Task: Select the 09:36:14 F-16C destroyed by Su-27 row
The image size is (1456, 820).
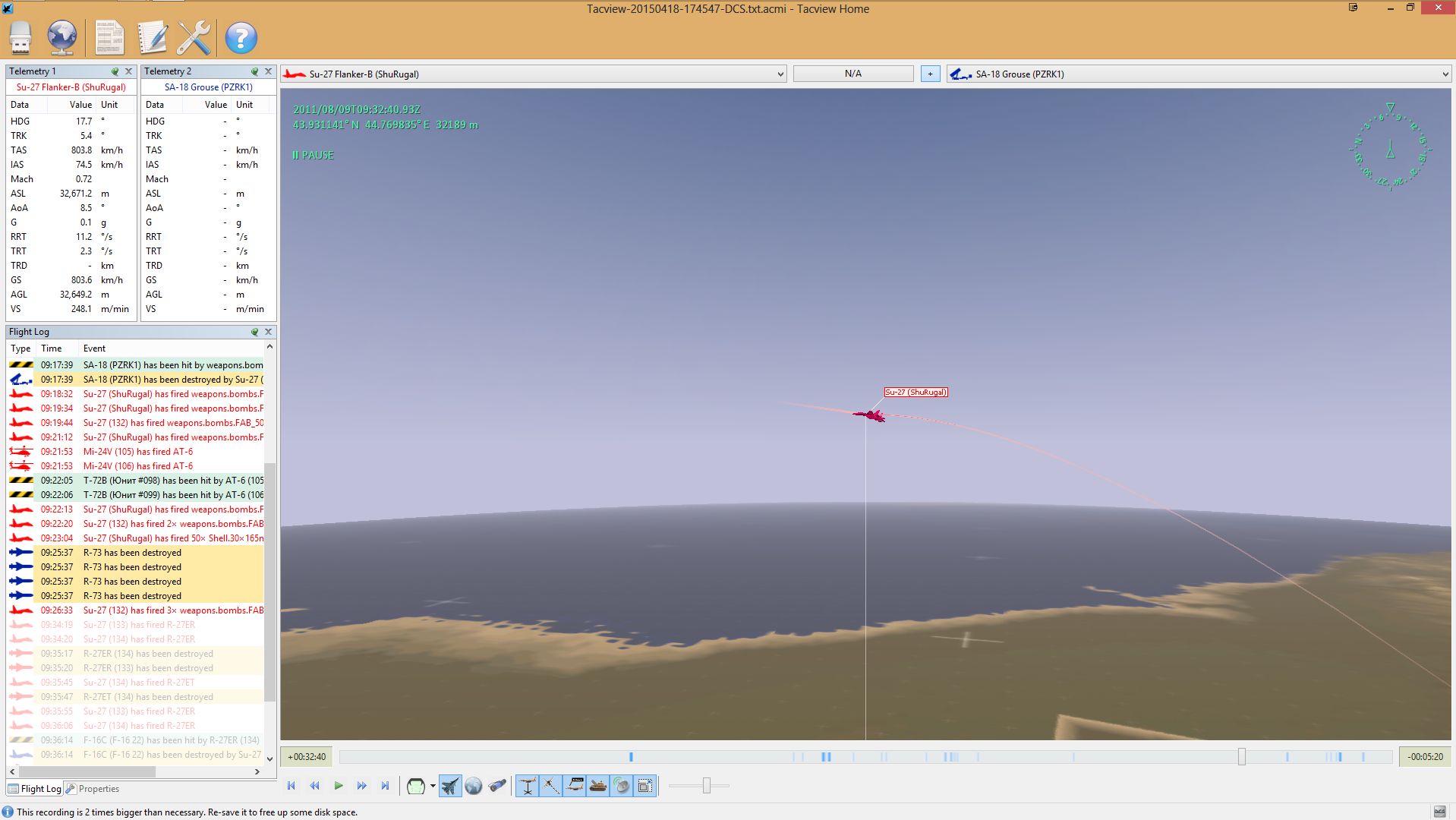Action: (x=136, y=755)
